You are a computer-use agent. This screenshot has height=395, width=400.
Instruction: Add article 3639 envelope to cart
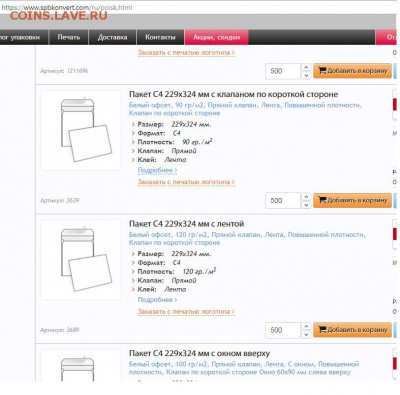(x=352, y=200)
